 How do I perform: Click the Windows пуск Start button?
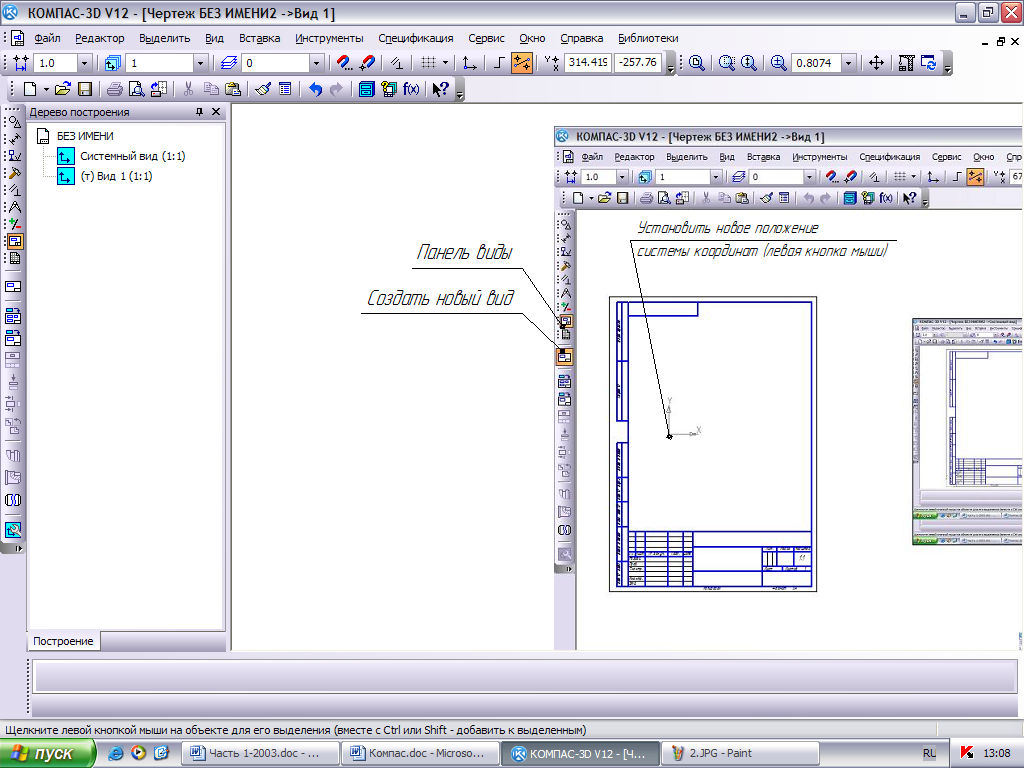click(x=48, y=753)
